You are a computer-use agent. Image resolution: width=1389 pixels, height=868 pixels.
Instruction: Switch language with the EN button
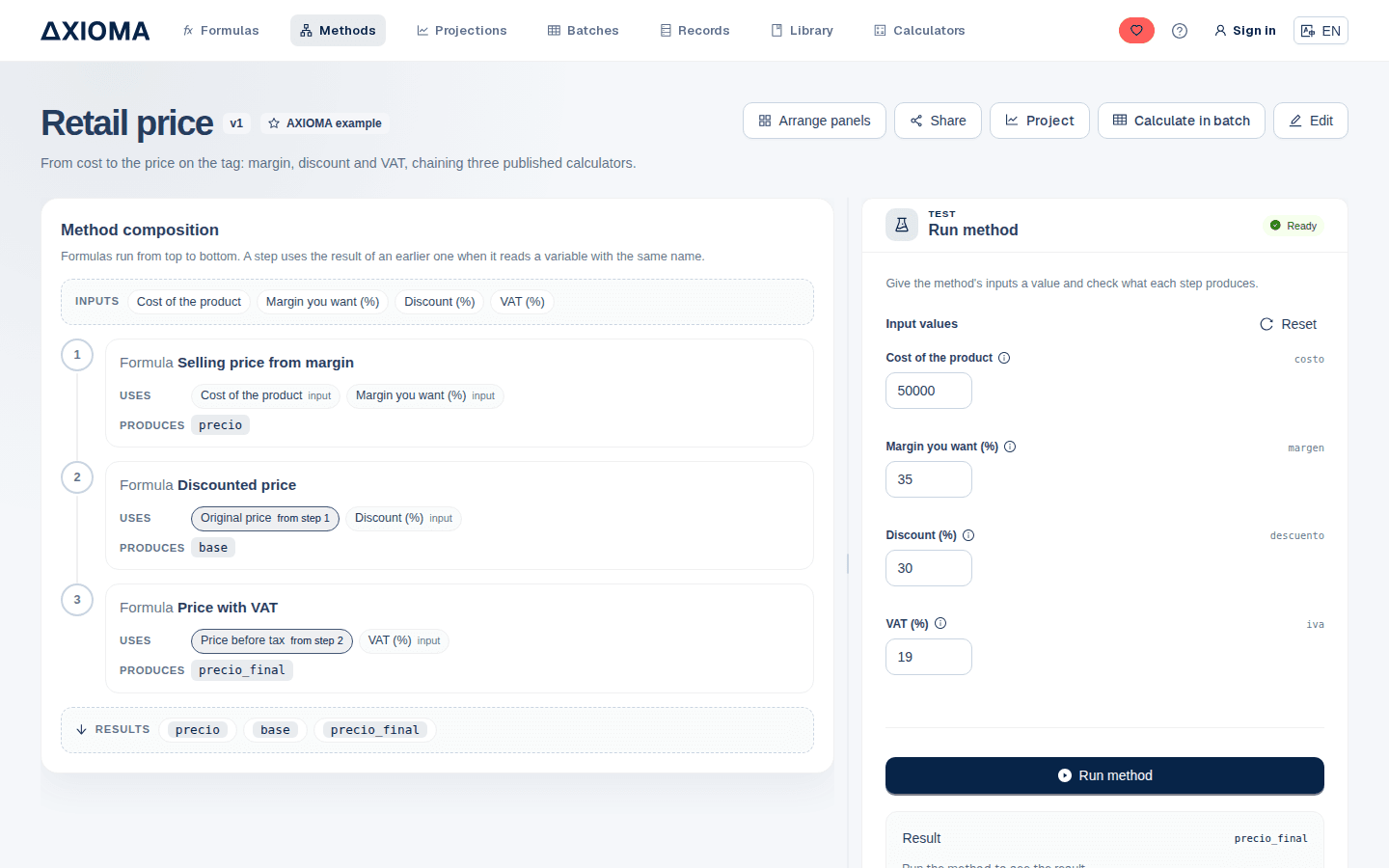(x=1321, y=31)
